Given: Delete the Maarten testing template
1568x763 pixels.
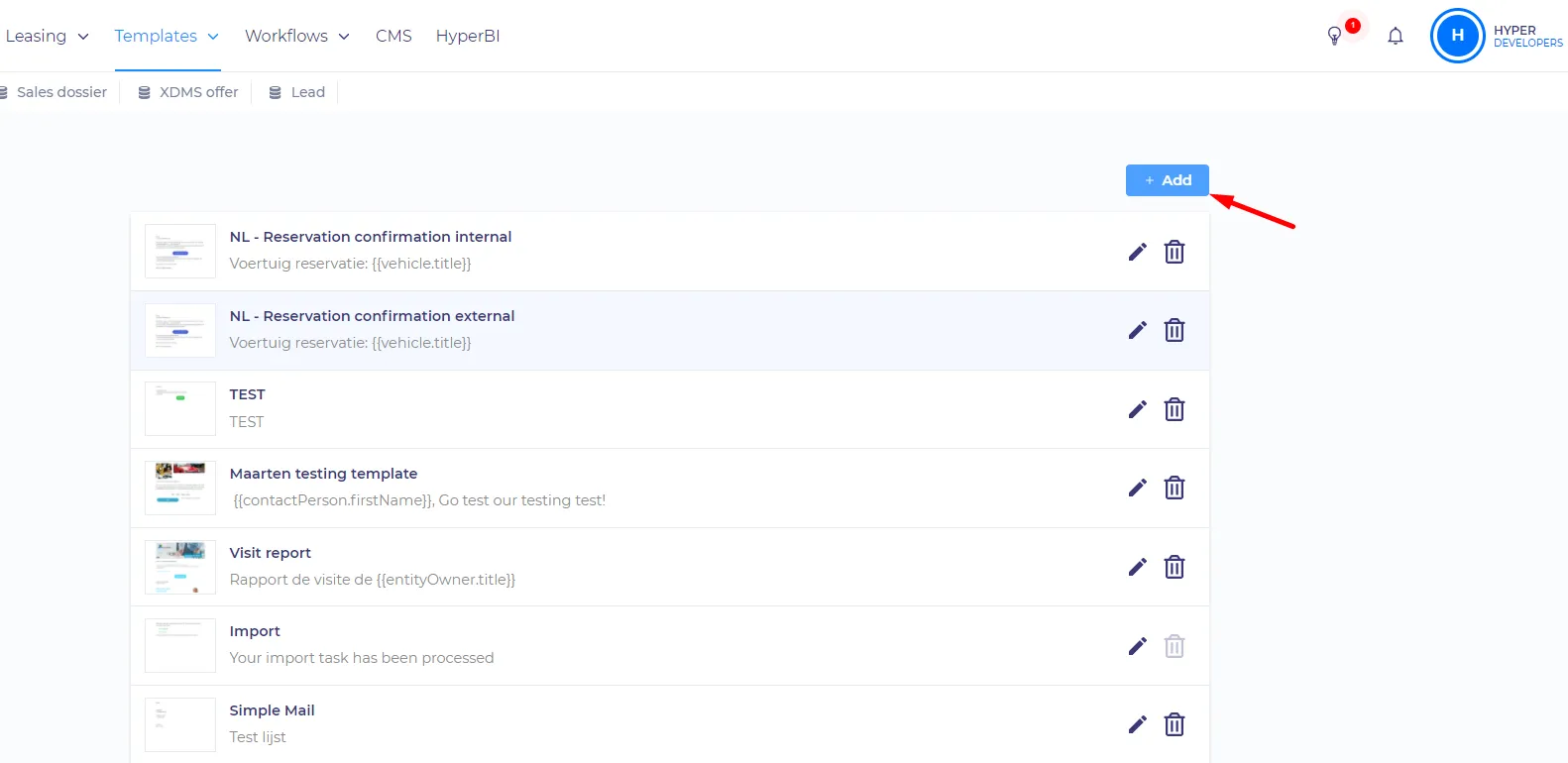Looking at the screenshot, I should click(1175, 488).
